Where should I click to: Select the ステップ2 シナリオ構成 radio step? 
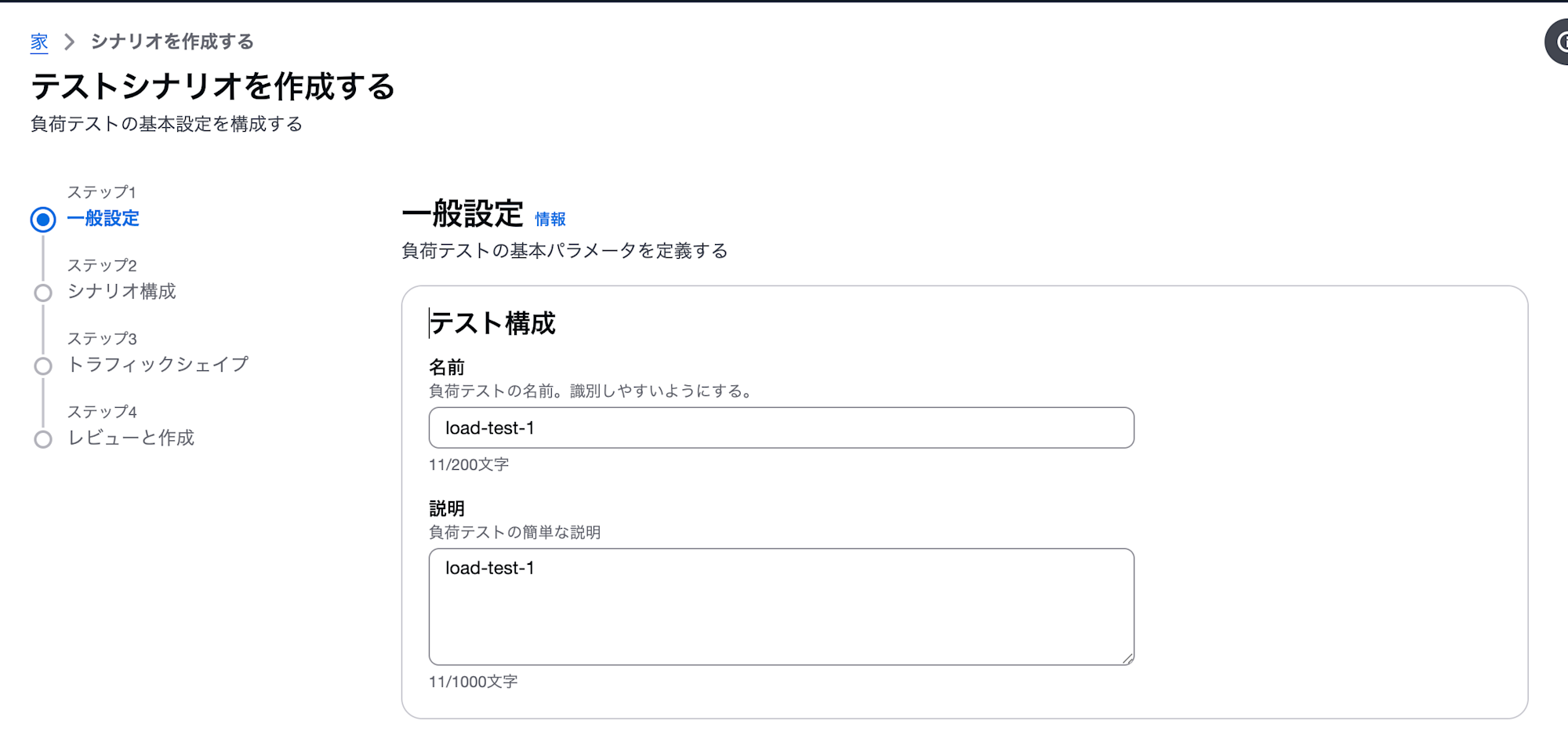click(122, 293)
